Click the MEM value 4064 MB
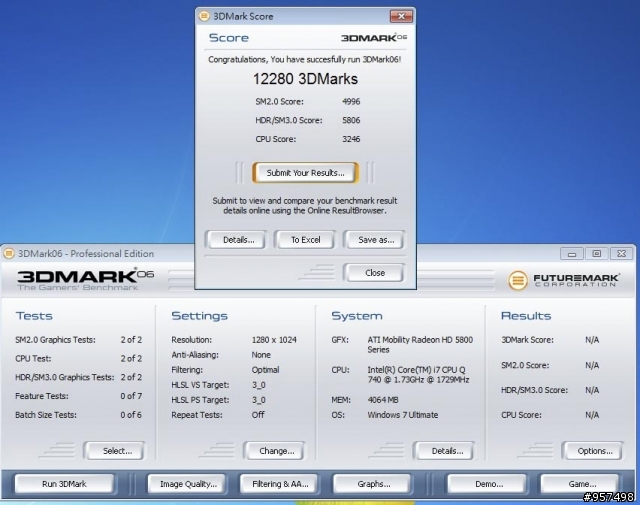Viewport: 640px width, 505px height. coord(382,400)
